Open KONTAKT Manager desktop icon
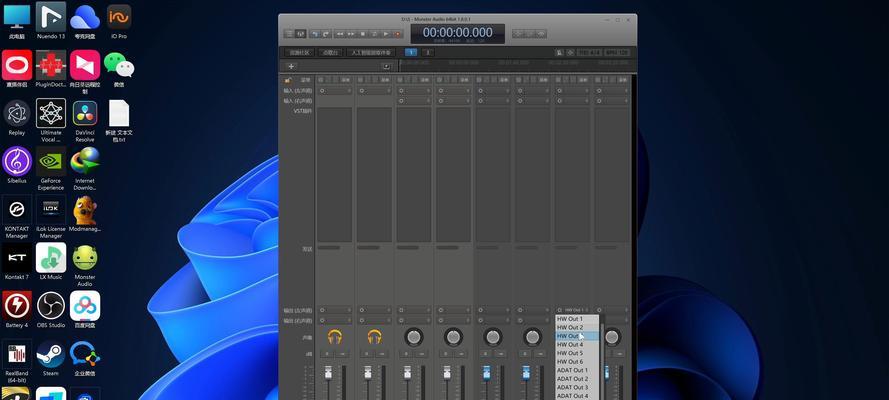The height and width of the screenshot is (400, 889). tap(17, 216)
